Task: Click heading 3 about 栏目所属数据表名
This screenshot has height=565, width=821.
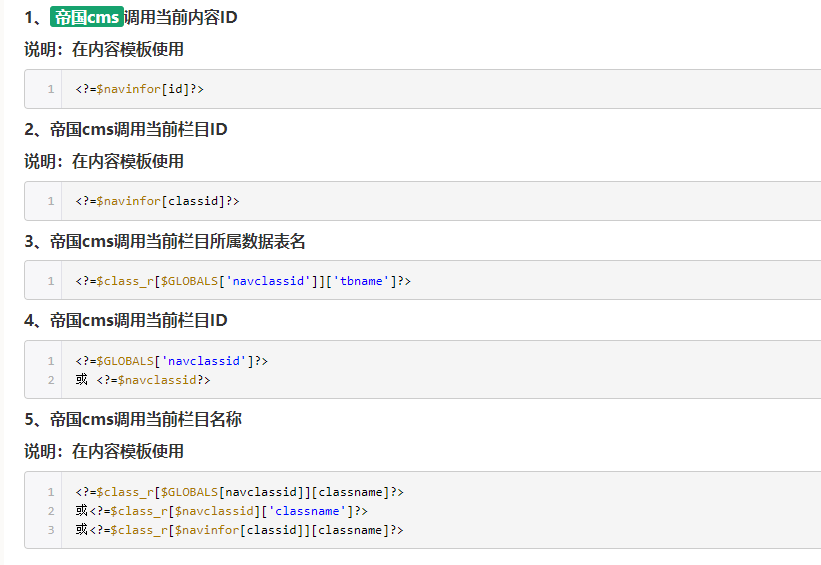Action: [165, 241]
